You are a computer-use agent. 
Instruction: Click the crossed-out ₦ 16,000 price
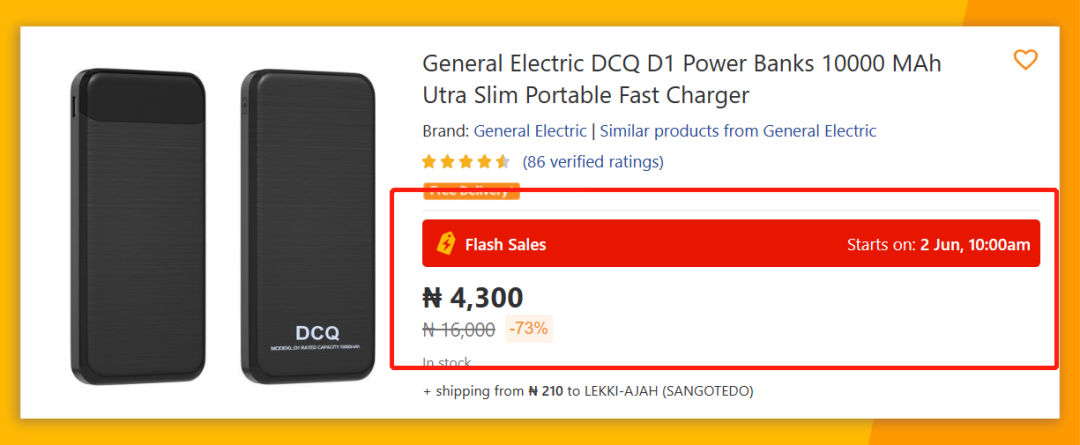459,329
